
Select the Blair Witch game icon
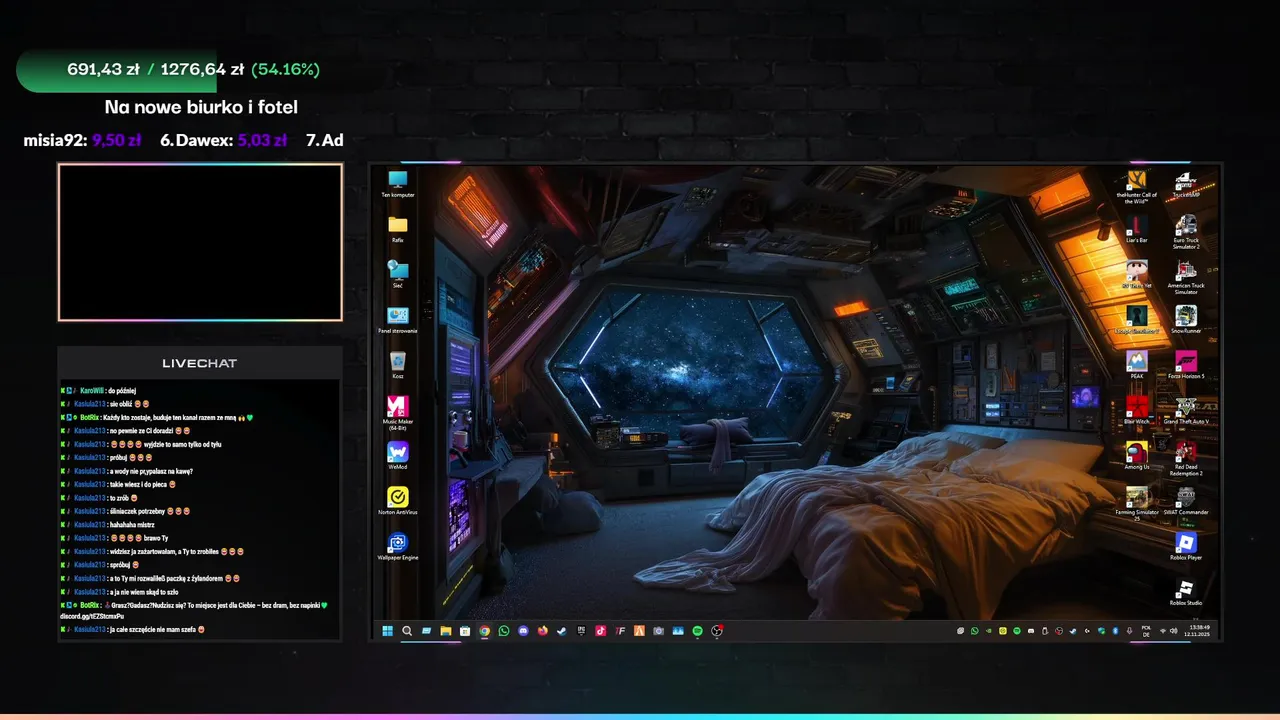(1136, 409)
